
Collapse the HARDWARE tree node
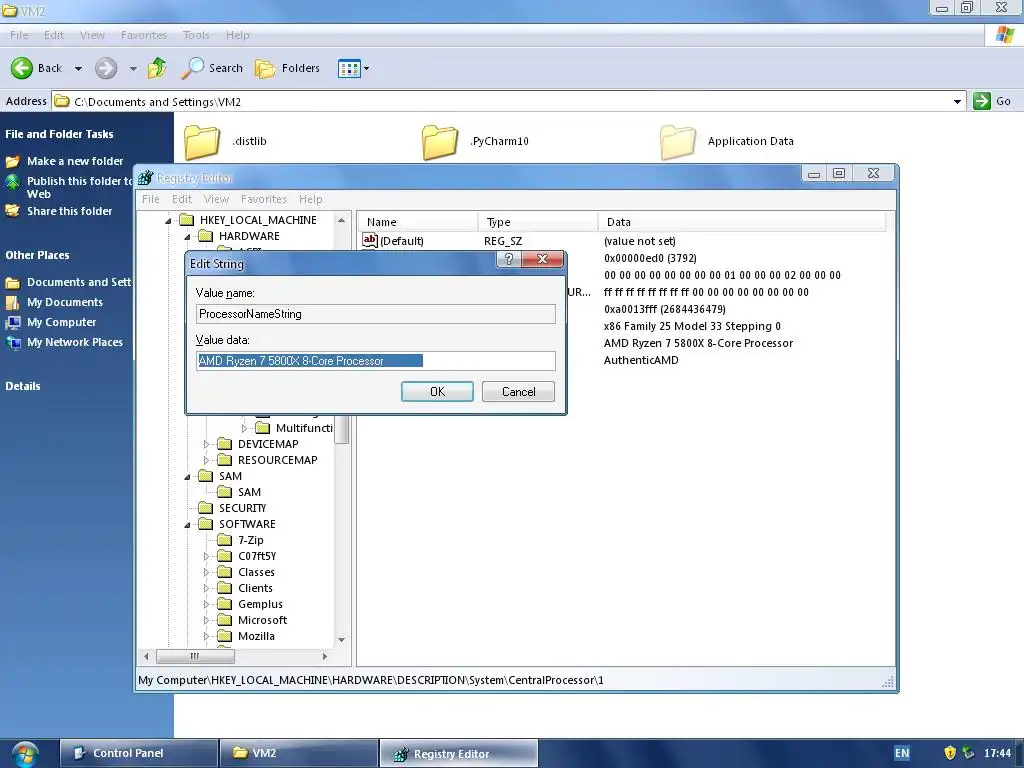tap(187, 237)
